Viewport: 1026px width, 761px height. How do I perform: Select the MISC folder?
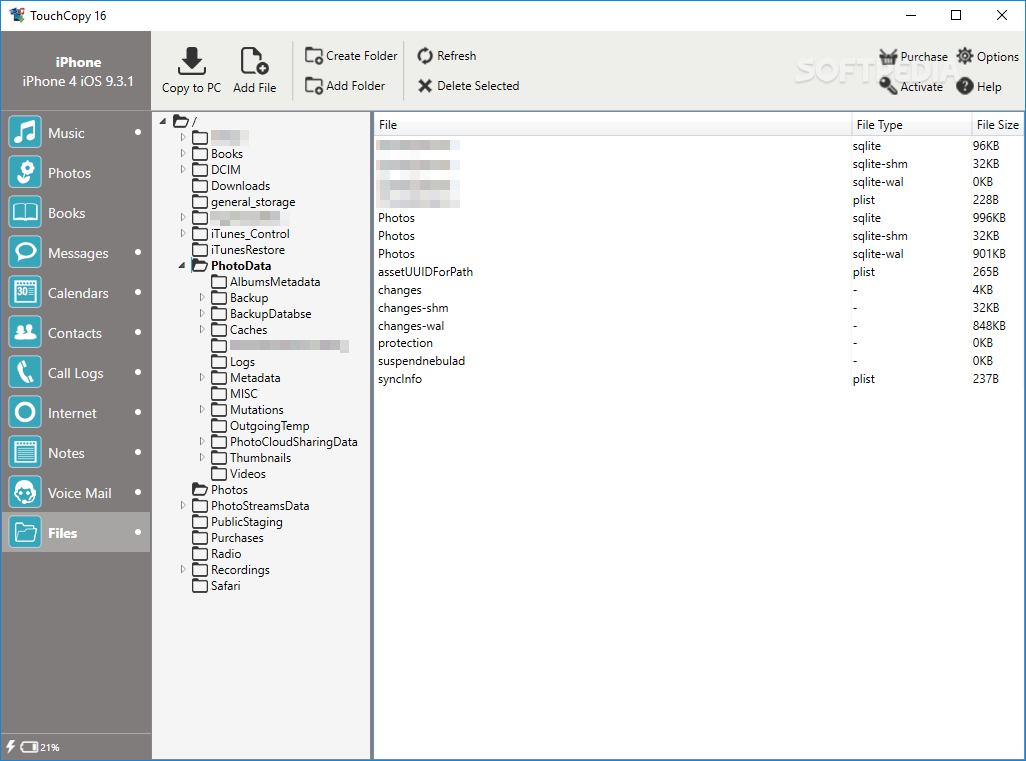coord(234,393)
